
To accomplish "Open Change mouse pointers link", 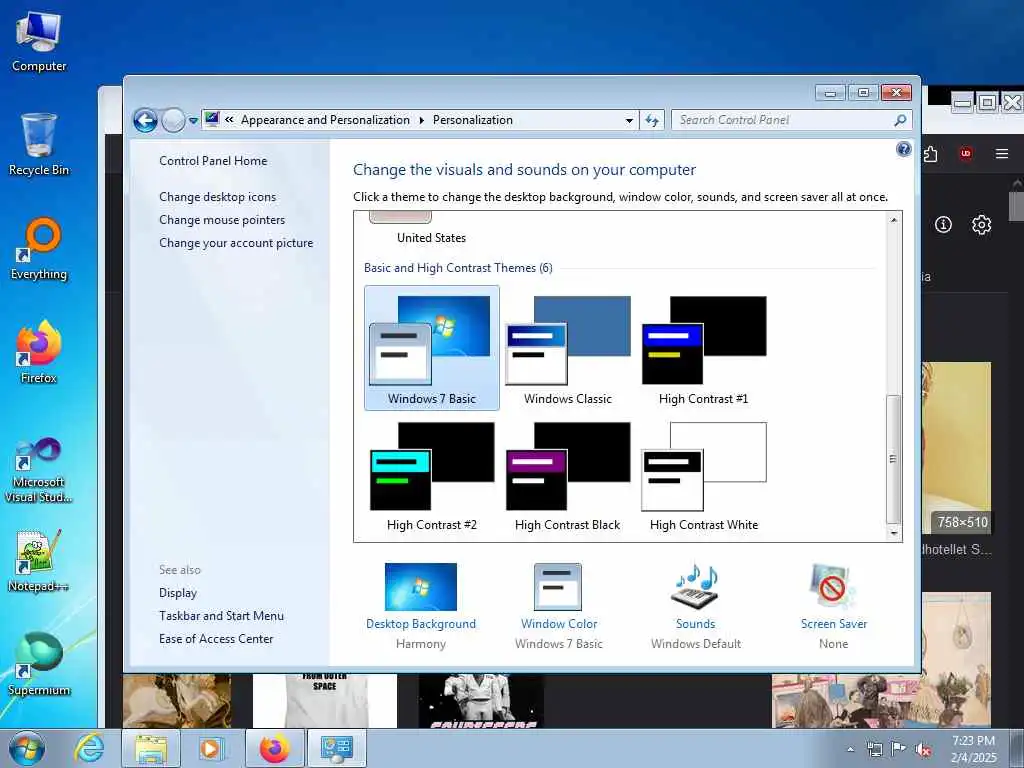I will pos(222,219).
